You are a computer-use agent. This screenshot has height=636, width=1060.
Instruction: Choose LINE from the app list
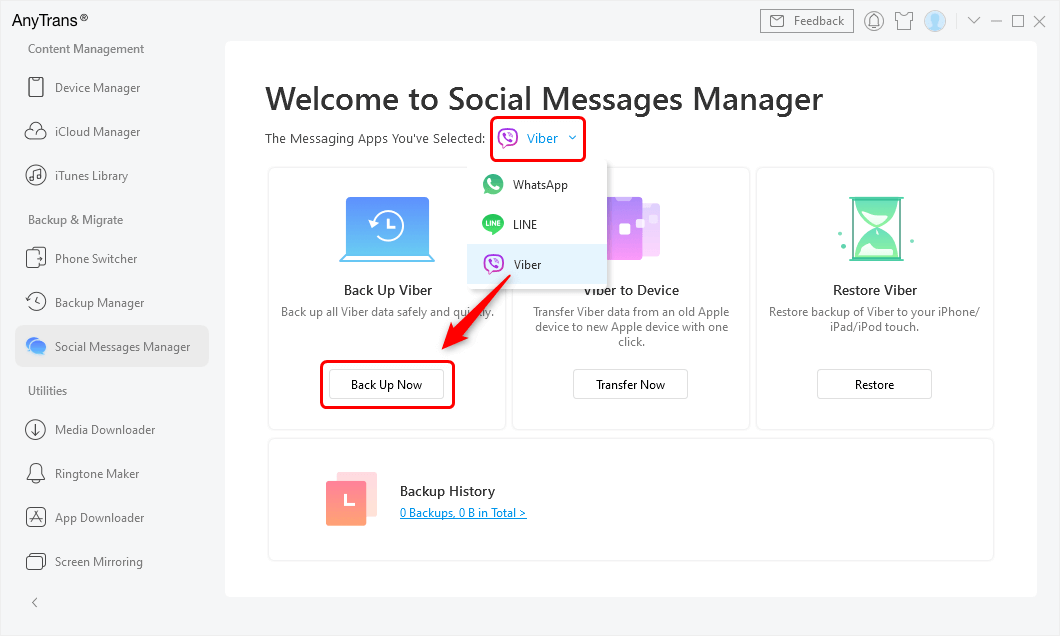tap(537, 224)
